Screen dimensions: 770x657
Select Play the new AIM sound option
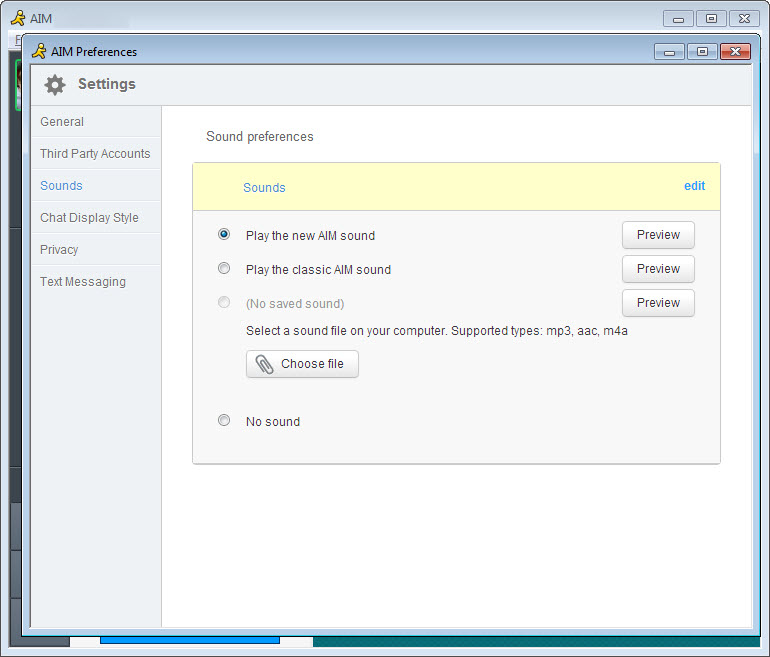pos(224,234)
